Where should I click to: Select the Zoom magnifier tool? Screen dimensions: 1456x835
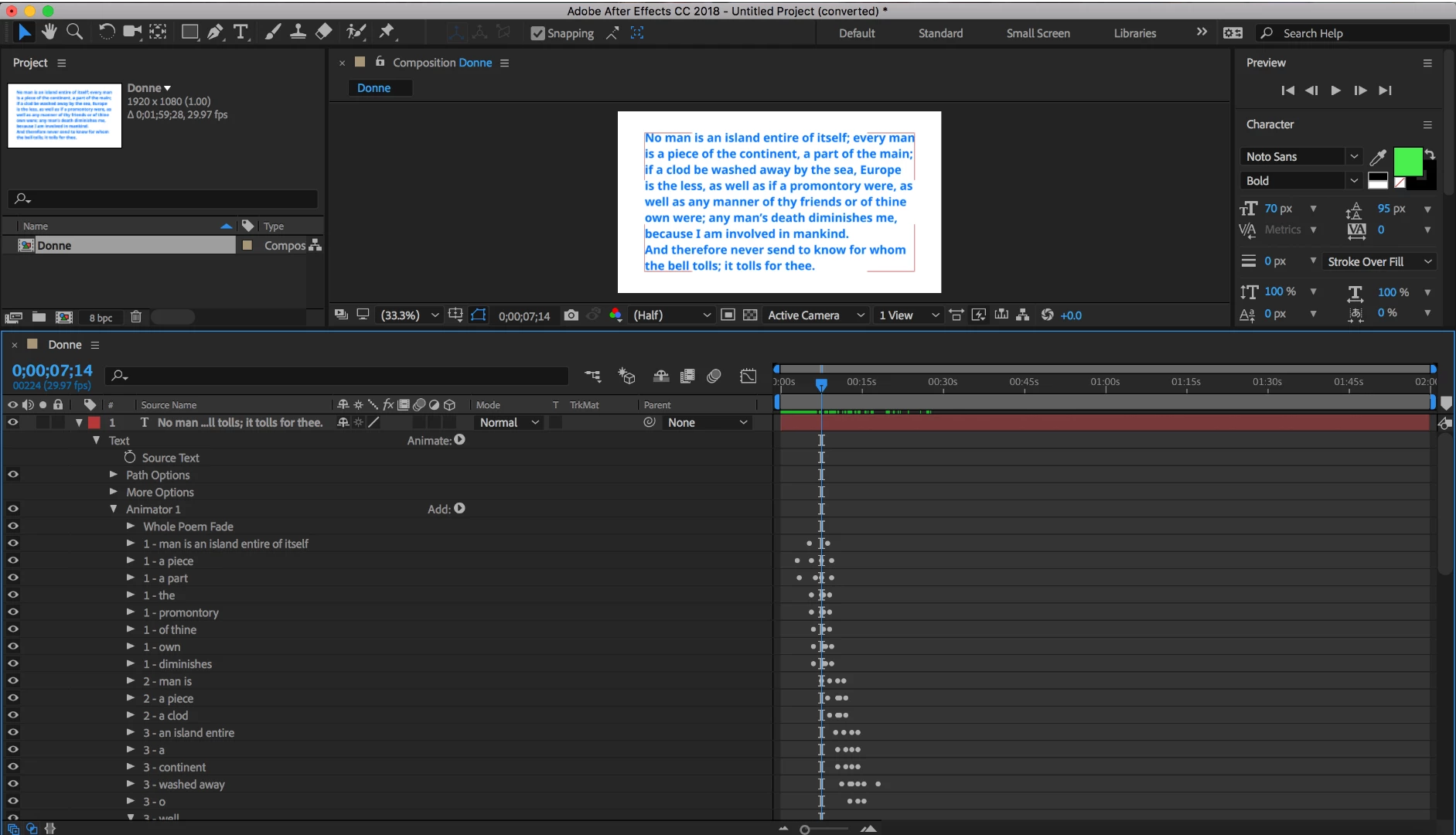[x=74, y=32]
